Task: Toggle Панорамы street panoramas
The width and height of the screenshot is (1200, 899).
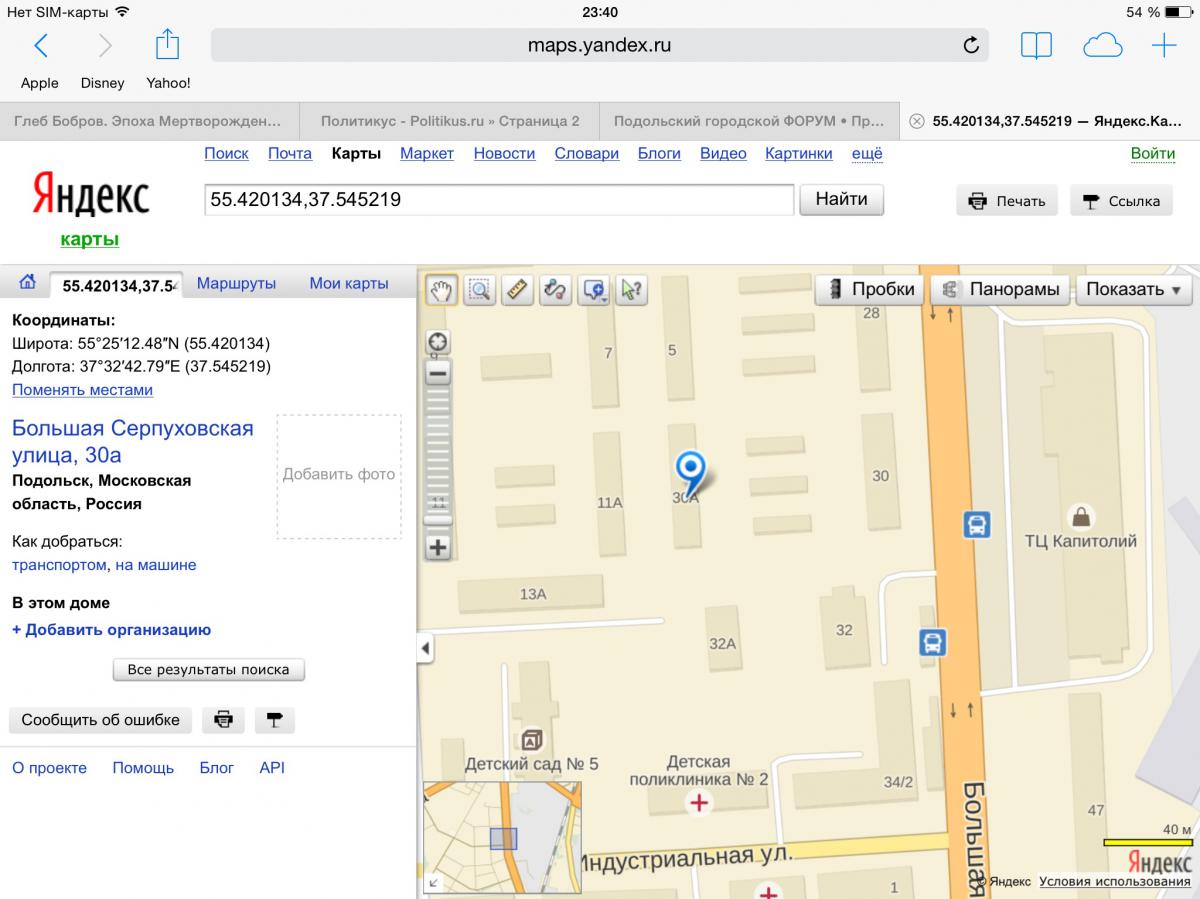Action: [1001, 289]
